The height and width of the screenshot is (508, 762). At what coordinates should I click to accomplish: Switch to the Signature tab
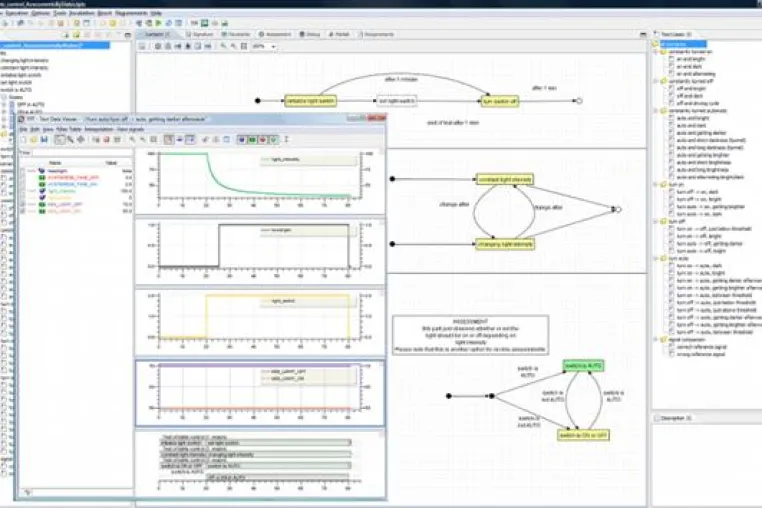pos(200,35)
